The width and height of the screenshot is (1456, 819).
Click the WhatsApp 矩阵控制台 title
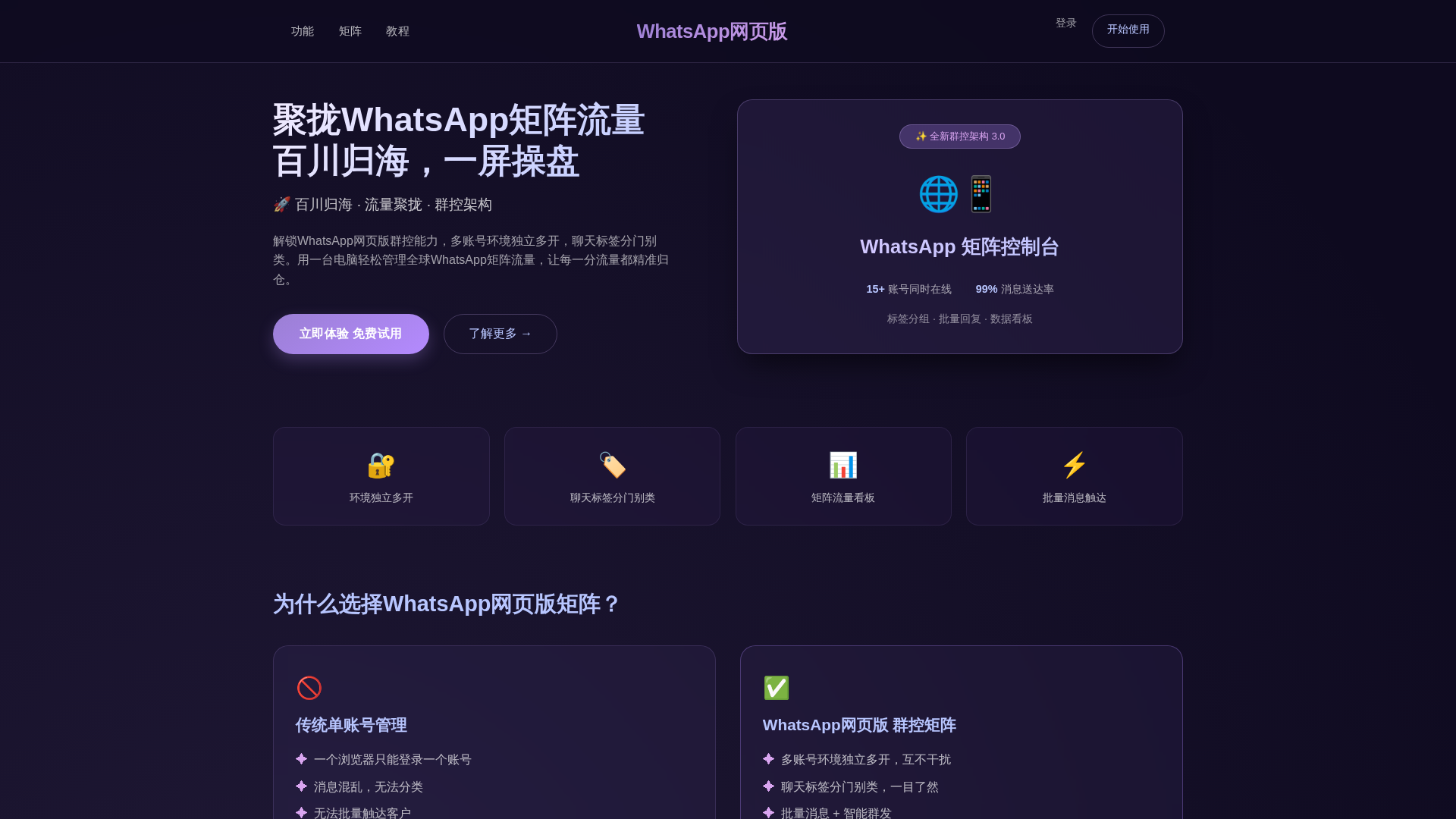tap(959, 246)
